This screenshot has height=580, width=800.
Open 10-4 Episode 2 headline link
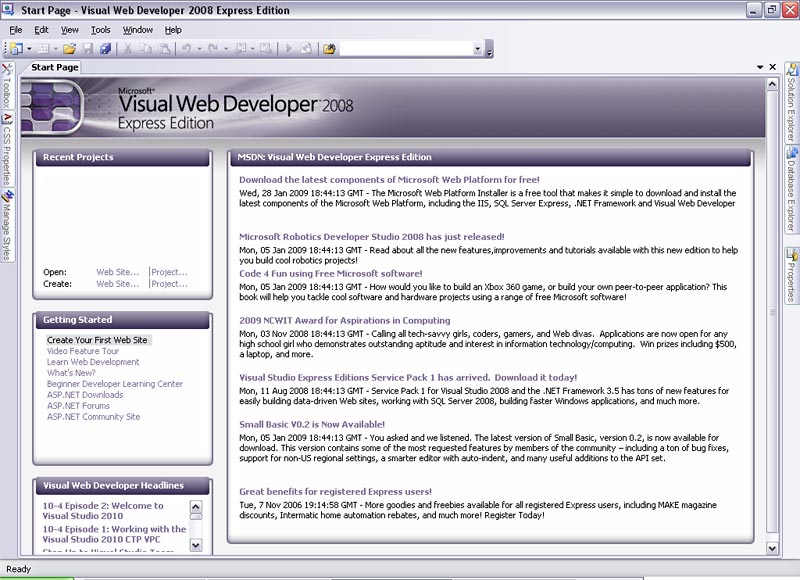tap(103, 511)
